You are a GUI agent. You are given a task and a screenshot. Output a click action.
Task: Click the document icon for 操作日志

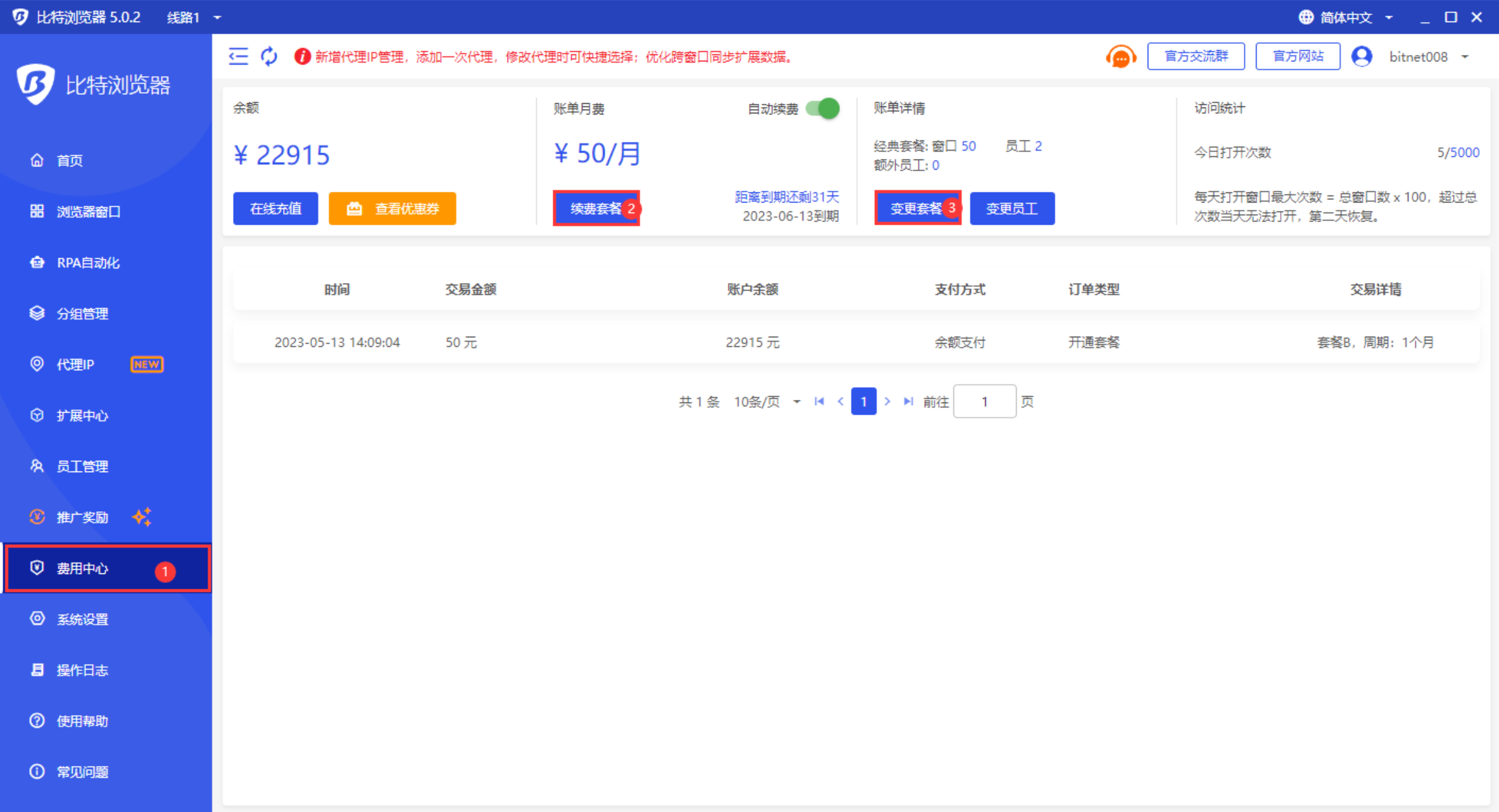[x=37, y=670]
